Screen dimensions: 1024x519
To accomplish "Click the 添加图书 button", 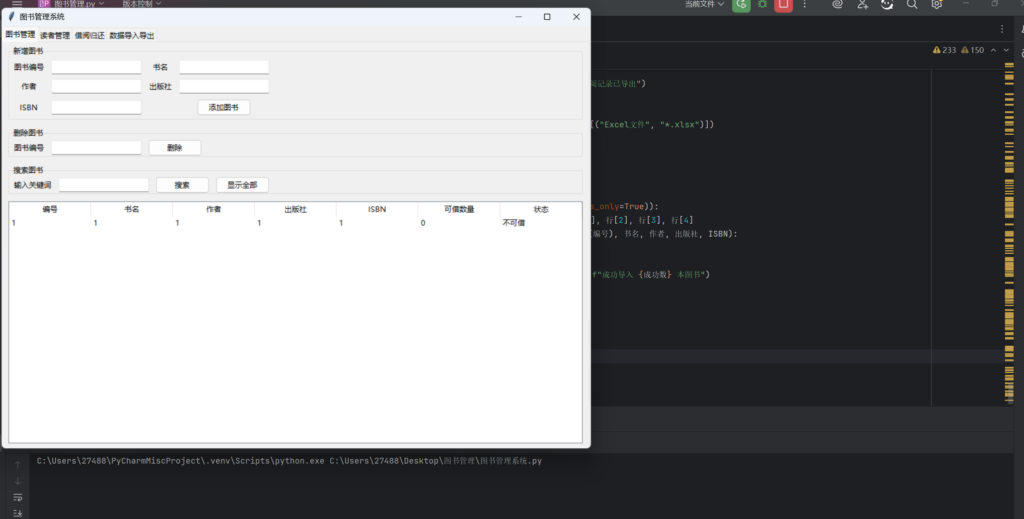I will [223, 107].
